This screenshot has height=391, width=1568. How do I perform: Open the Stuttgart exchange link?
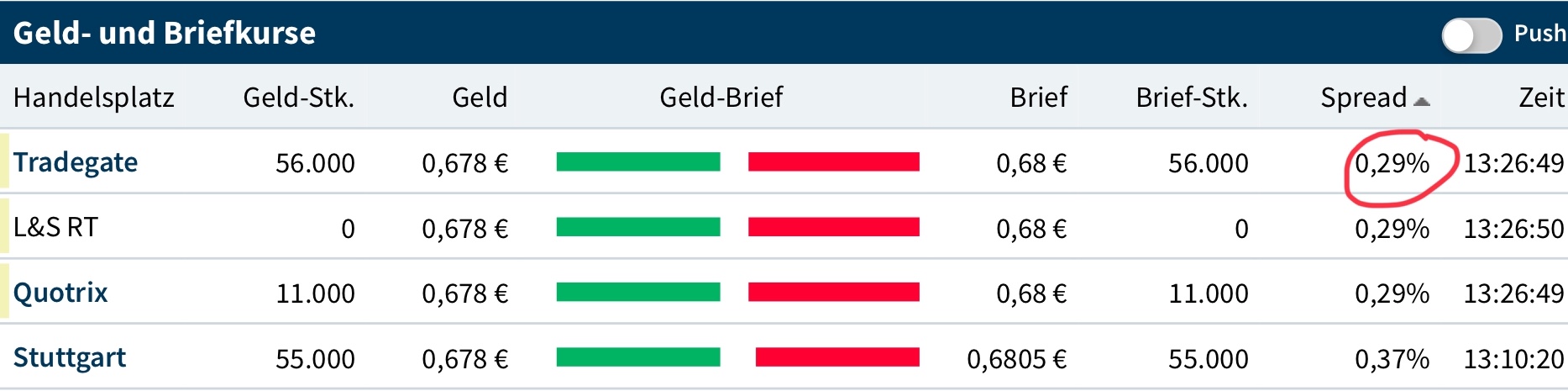(70, 358)
